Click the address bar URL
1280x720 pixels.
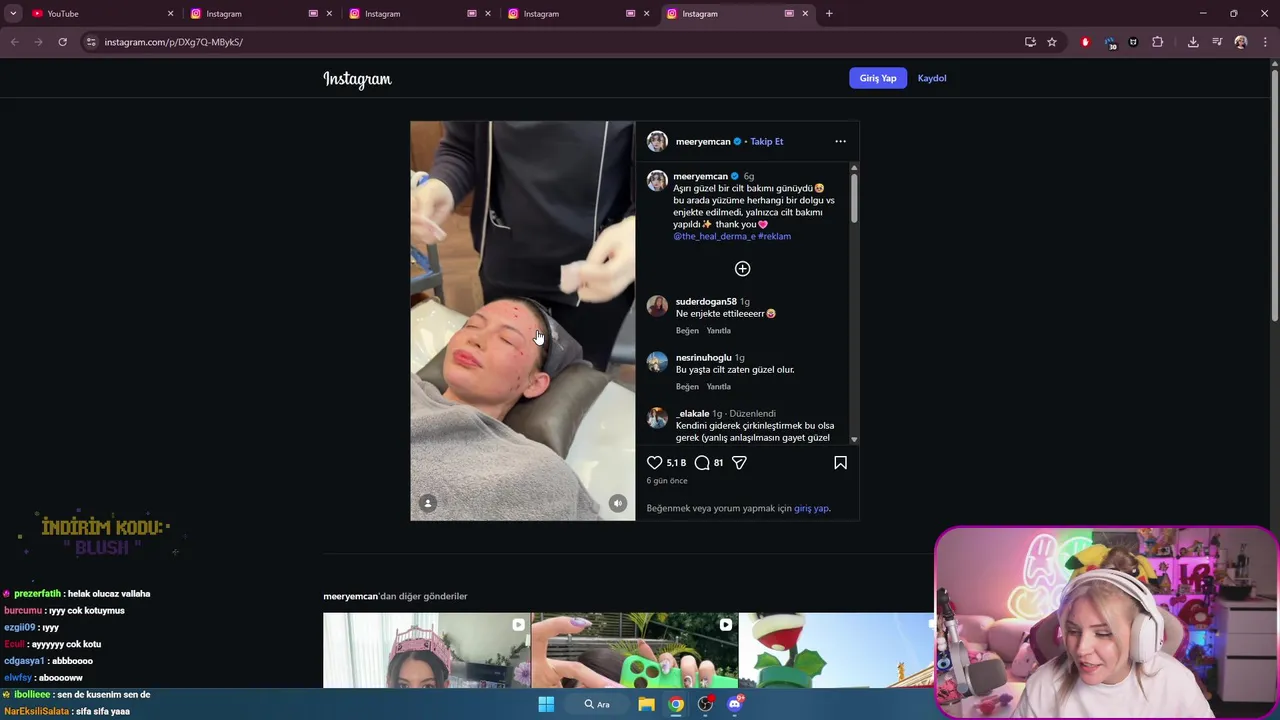click(x=174, y=42)
